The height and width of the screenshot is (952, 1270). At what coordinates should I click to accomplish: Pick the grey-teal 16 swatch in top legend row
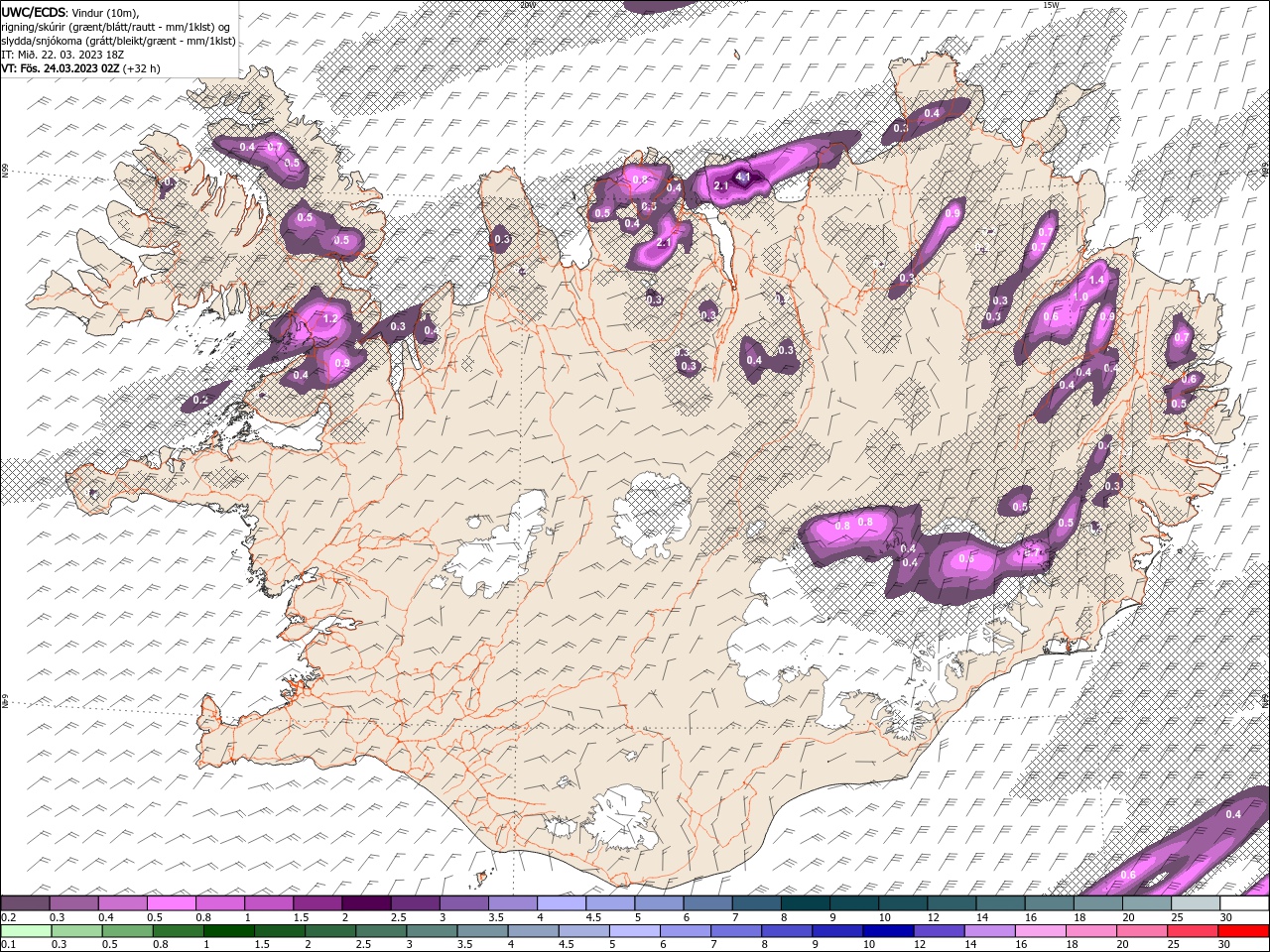point(1050,903)
